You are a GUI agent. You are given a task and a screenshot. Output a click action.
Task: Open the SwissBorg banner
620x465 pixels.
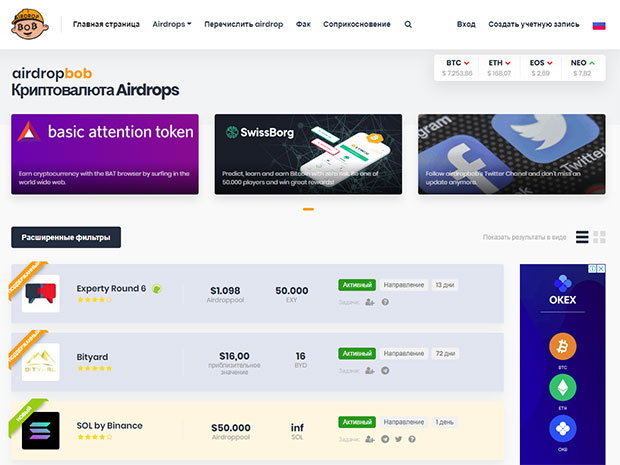pyautogui.click(x=308, y=154)
